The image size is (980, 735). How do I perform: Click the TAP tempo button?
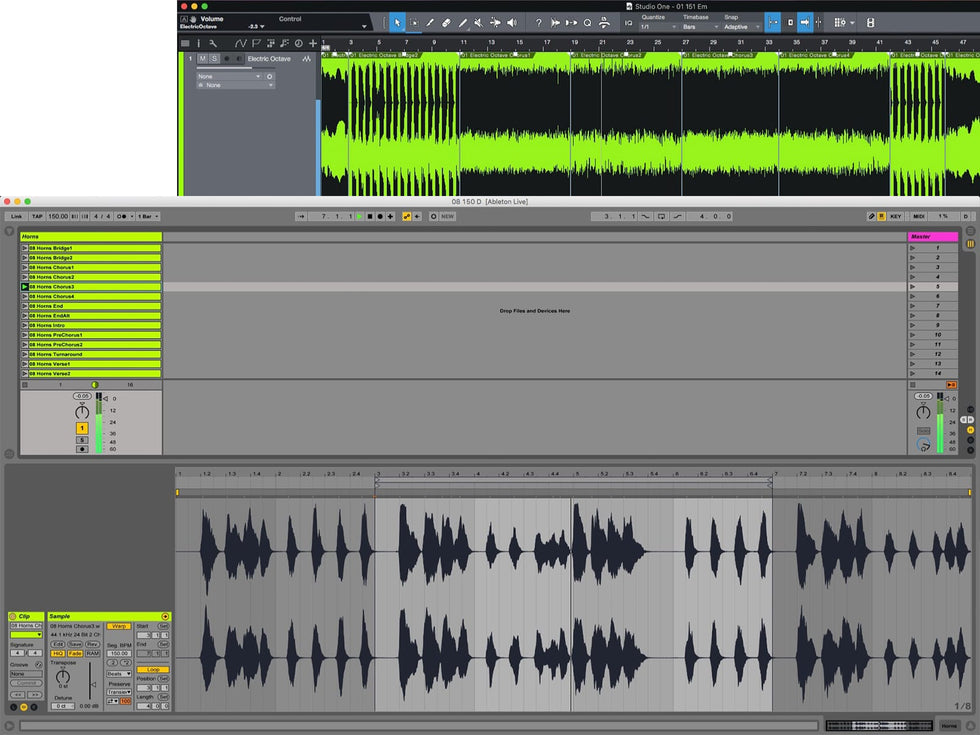[36, 216]
